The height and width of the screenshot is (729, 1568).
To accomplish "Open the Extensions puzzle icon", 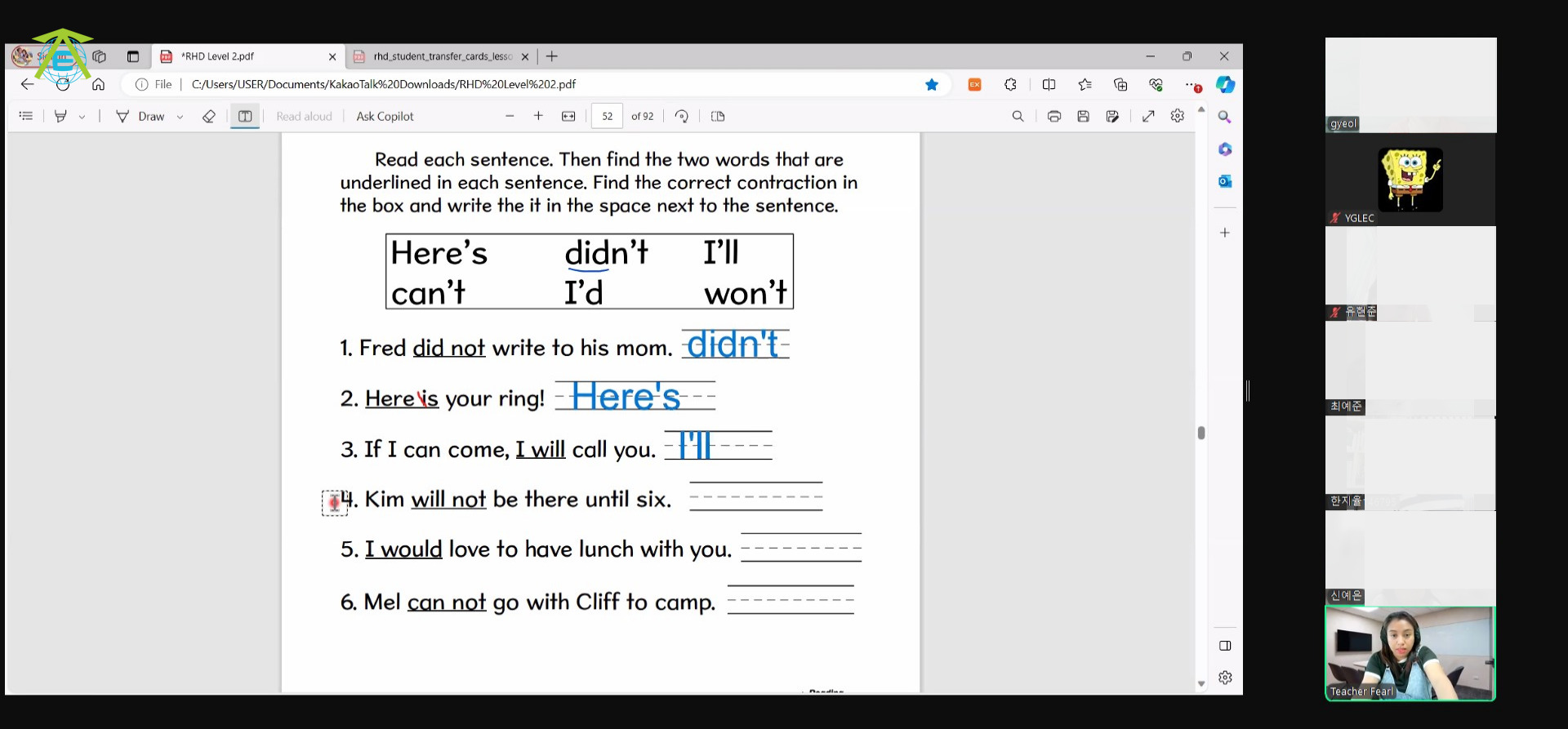I will tap(1011, 84).
